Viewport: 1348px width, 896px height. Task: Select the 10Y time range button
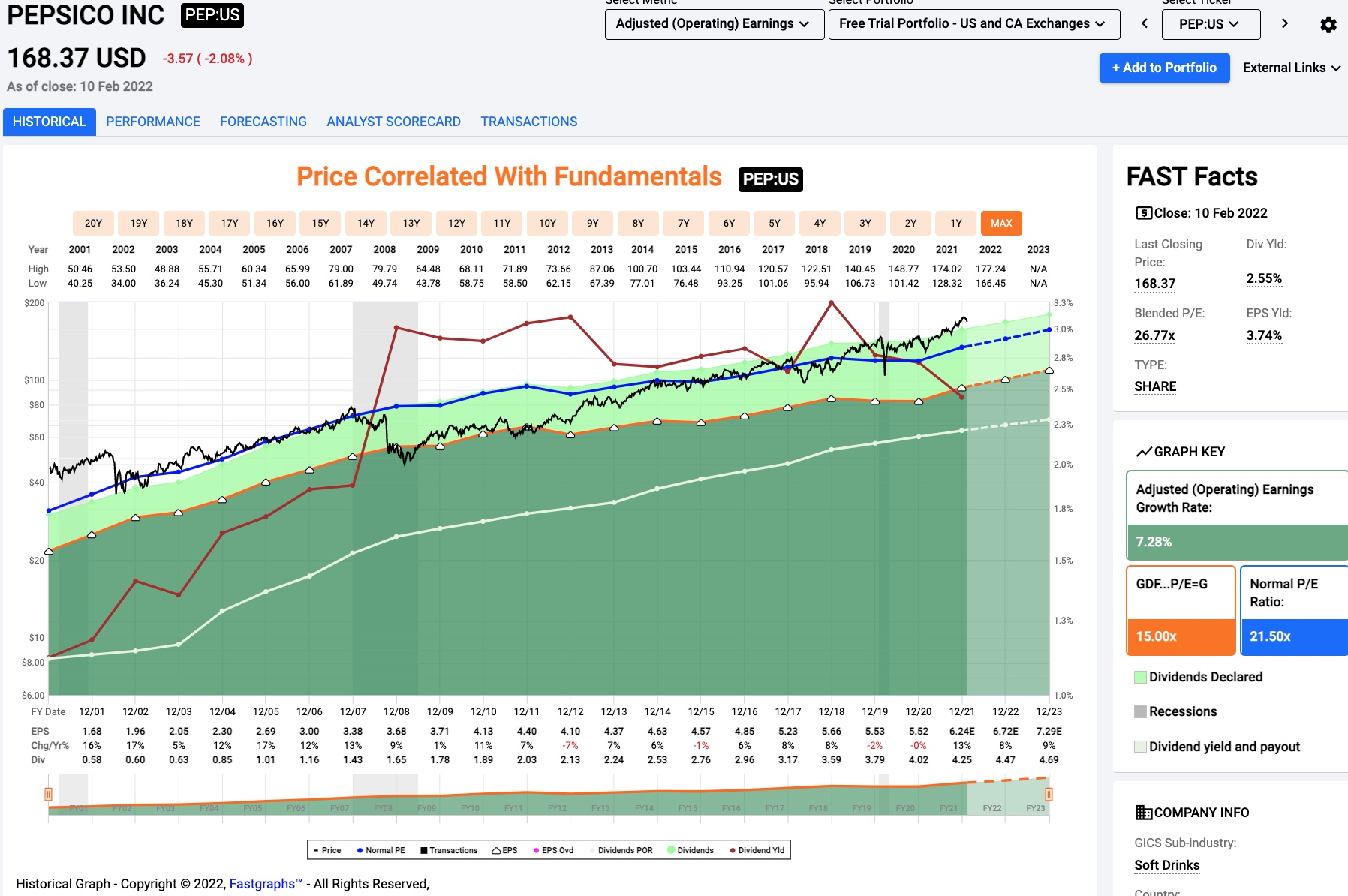pyautogui.click(x=547, y=223)
